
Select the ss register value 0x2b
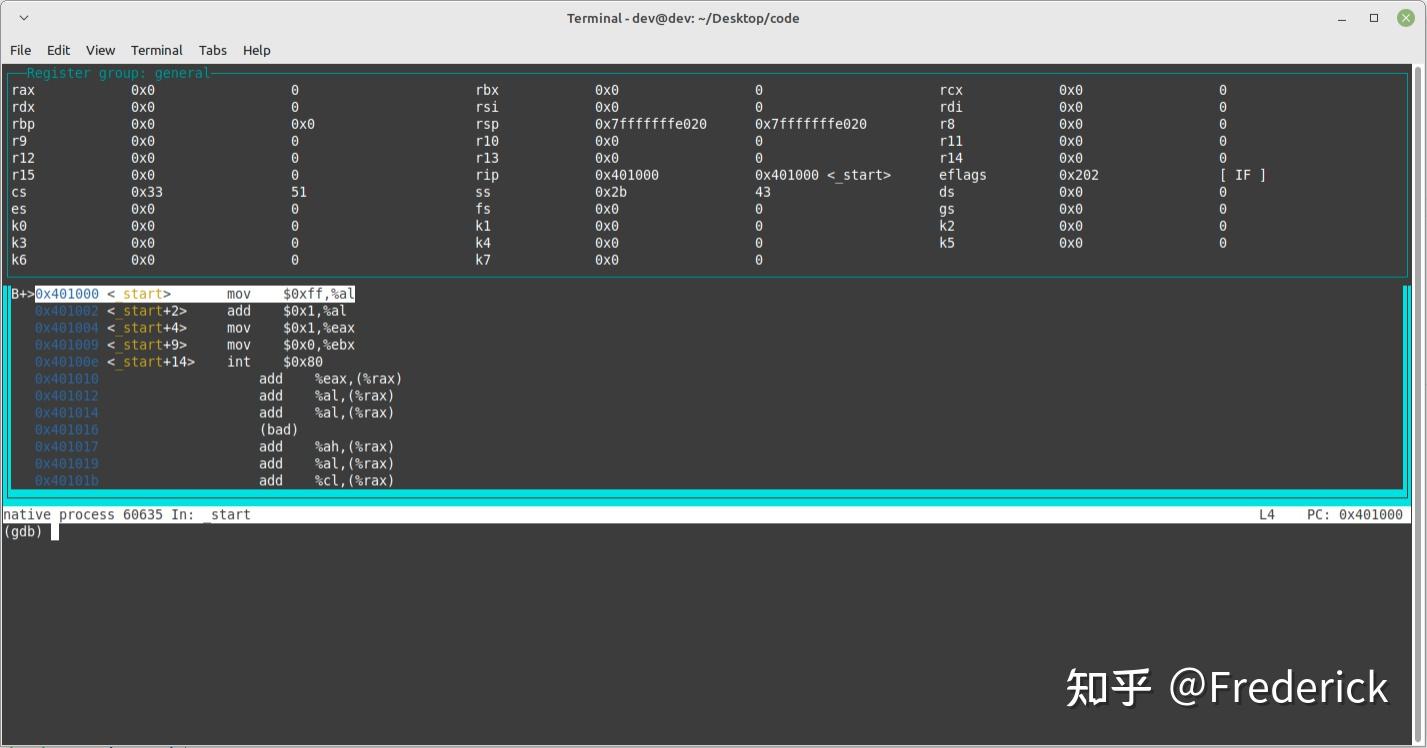610,192
